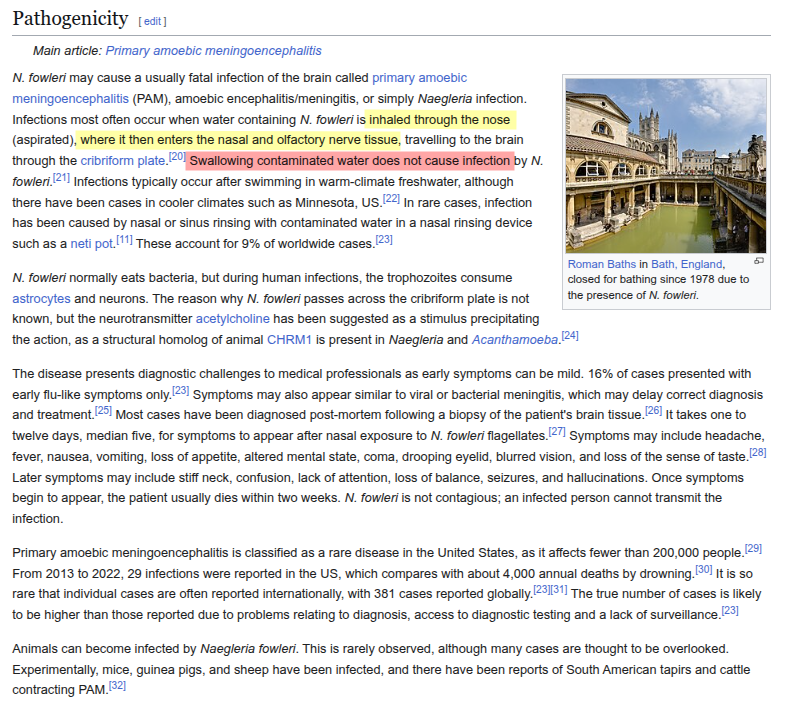
Task: Open the CHRM1 link
Action: tap(289, 340)
